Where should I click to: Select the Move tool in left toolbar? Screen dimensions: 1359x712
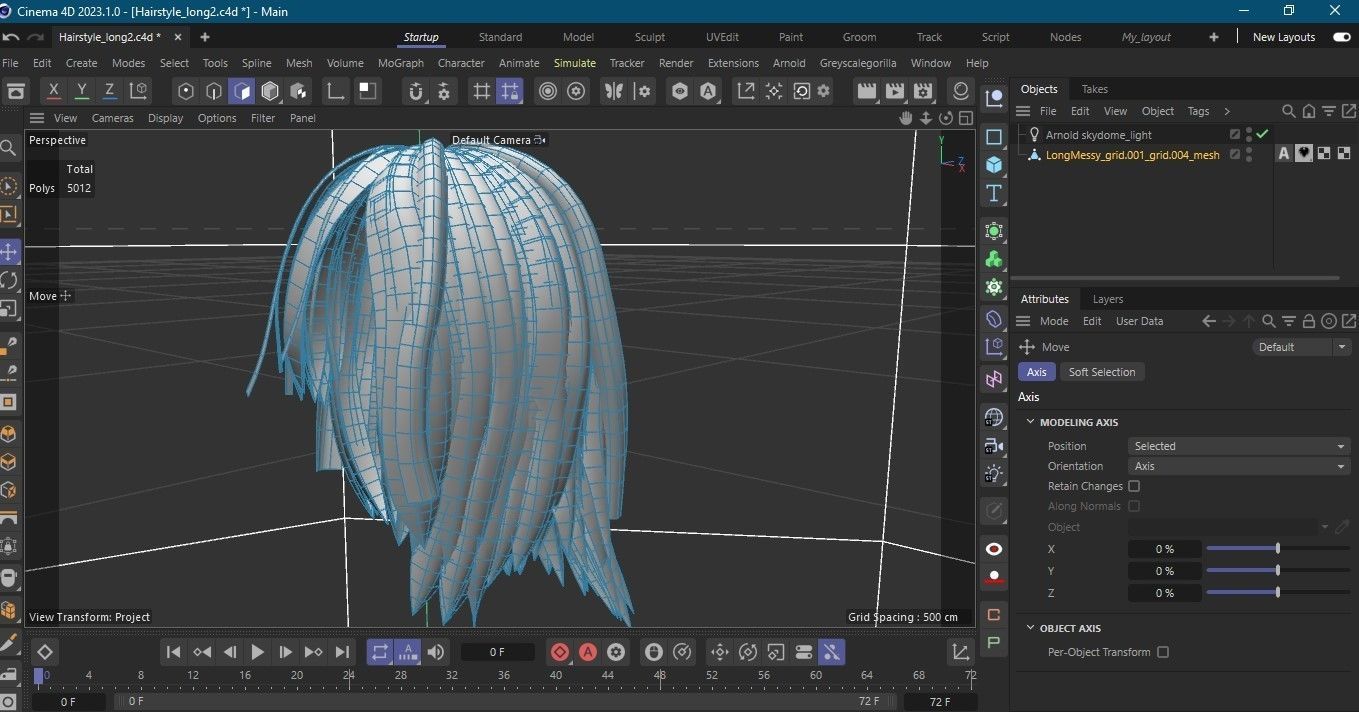coord(10,251)
